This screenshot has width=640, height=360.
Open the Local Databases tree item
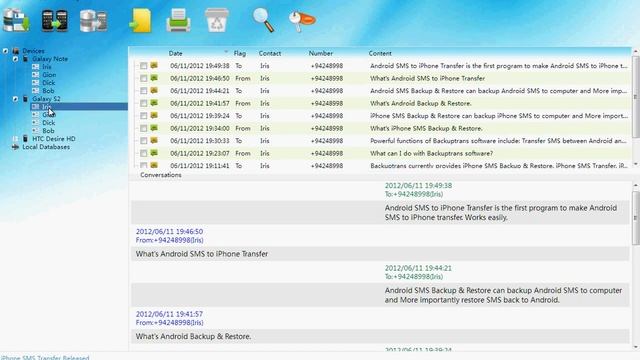pos(46,147)
